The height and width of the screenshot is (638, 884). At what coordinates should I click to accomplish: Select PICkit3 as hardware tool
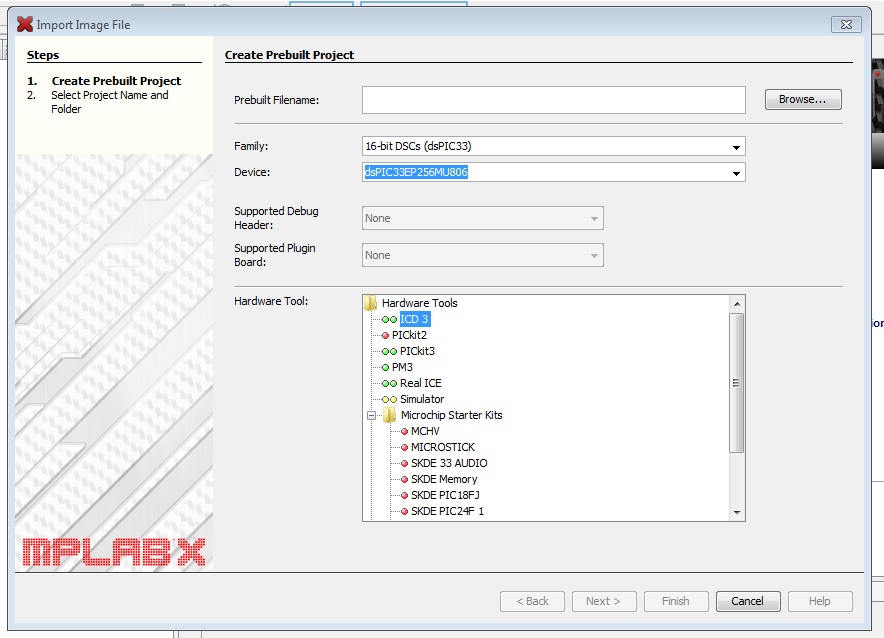click(417, 351)
